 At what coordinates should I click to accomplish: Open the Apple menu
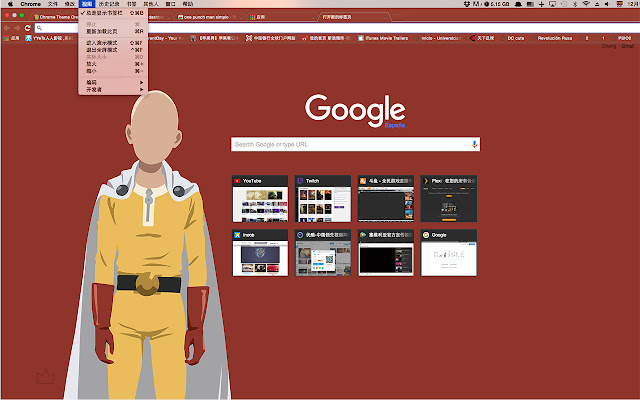click(x=11, y=4)
